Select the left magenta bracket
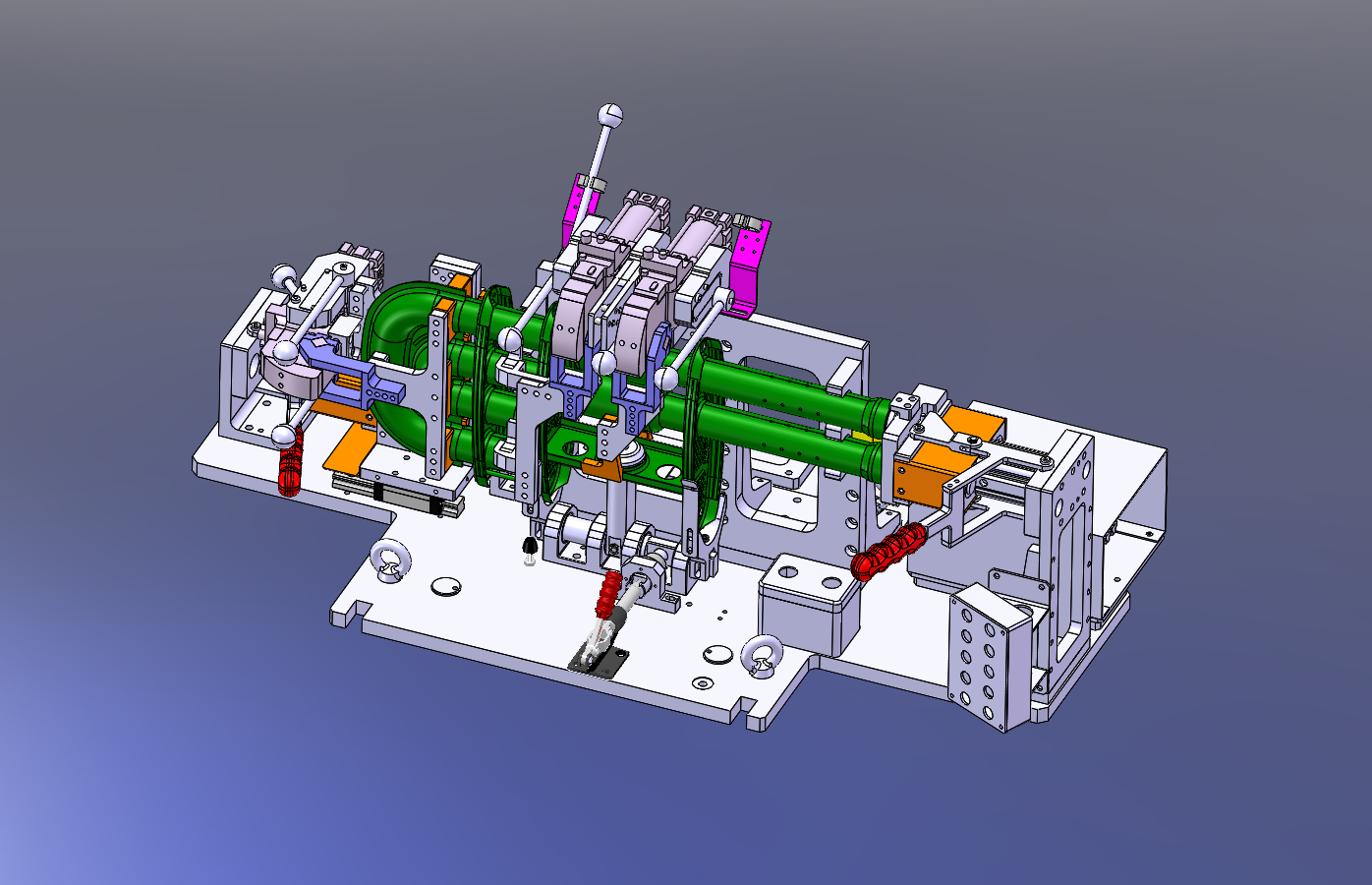1372x885 pixels. tap(571, 209)
